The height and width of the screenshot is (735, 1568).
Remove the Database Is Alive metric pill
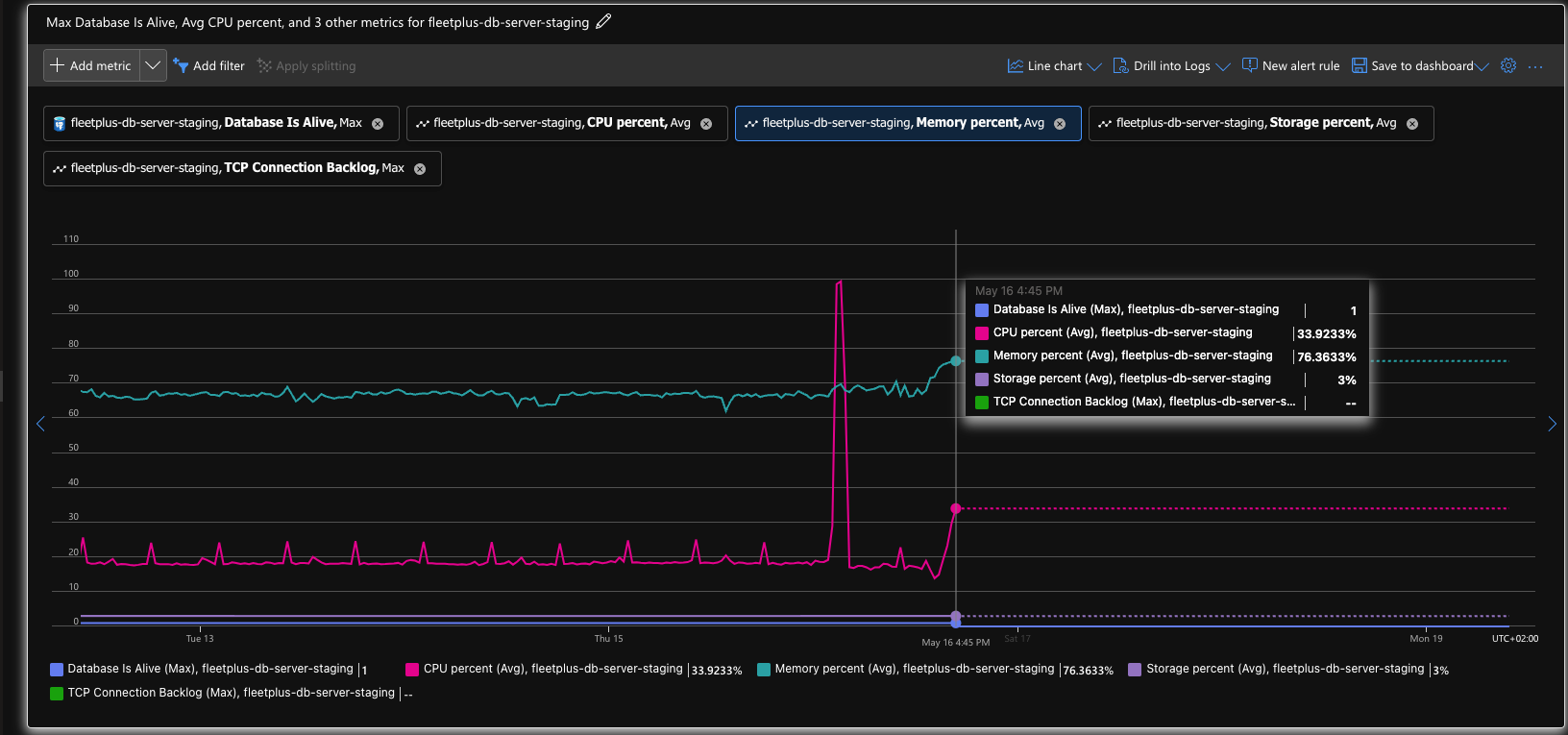378,124
